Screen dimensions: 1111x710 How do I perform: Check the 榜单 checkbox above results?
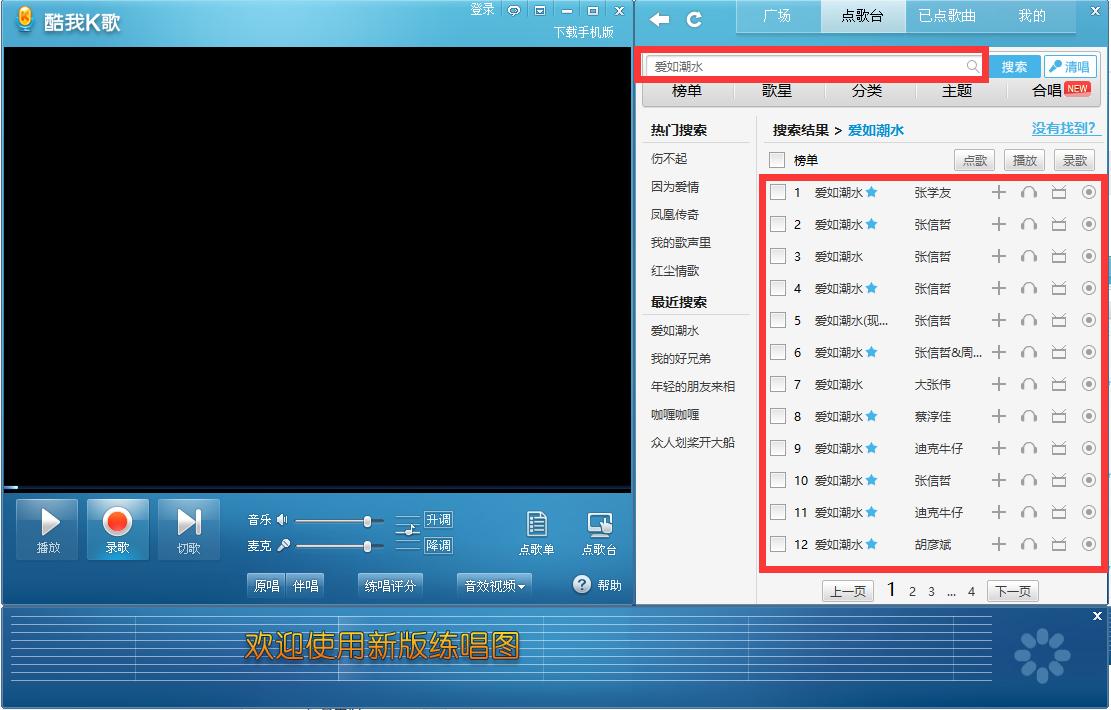[776, 160]
